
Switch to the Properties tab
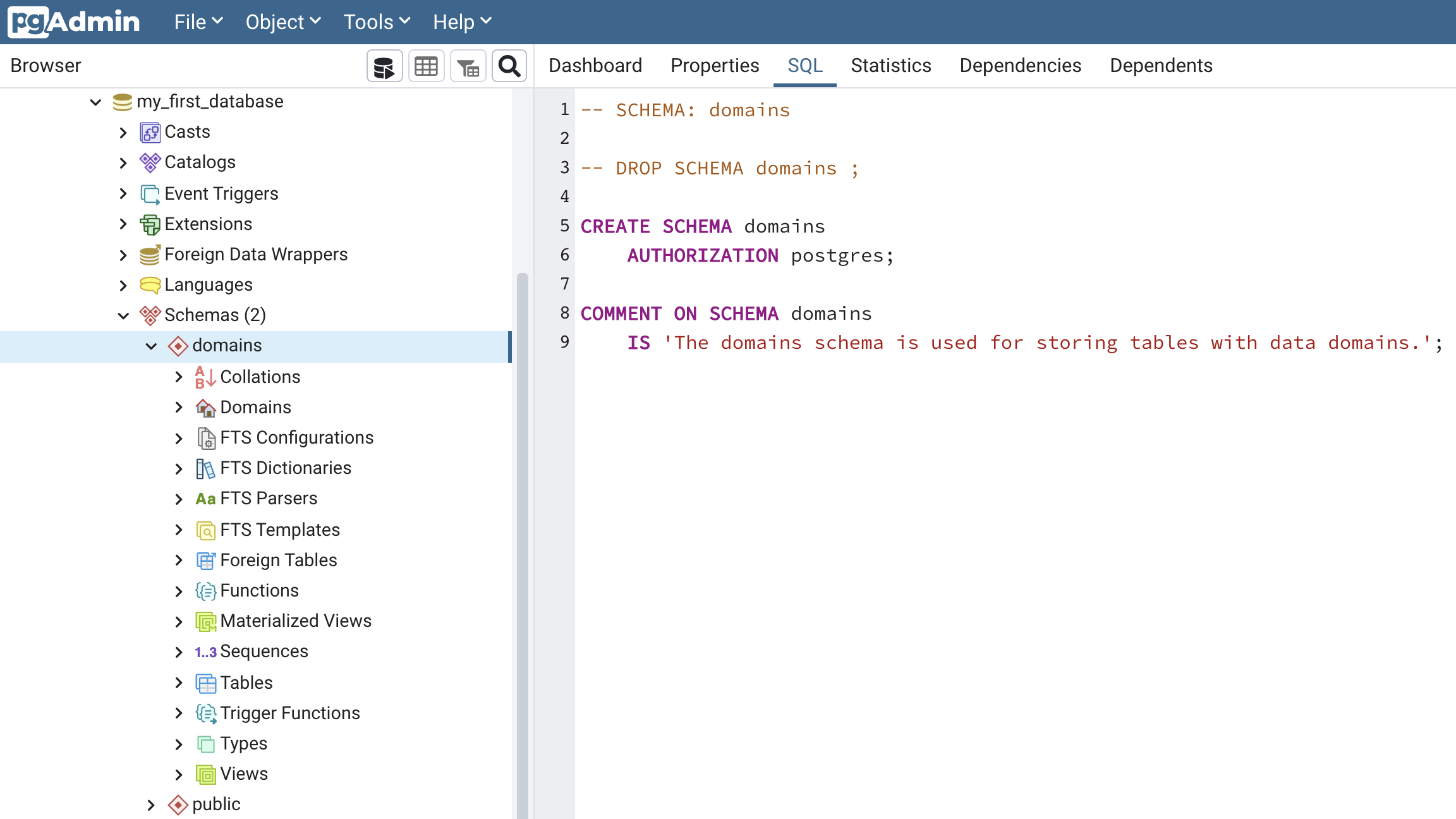point(715,66)
